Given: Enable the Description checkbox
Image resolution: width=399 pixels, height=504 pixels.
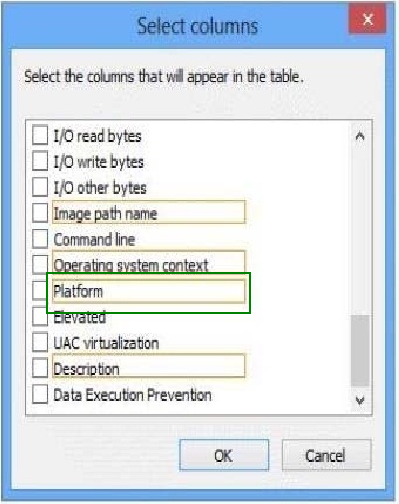Looking at the screenshot, I should pos(40,368).
